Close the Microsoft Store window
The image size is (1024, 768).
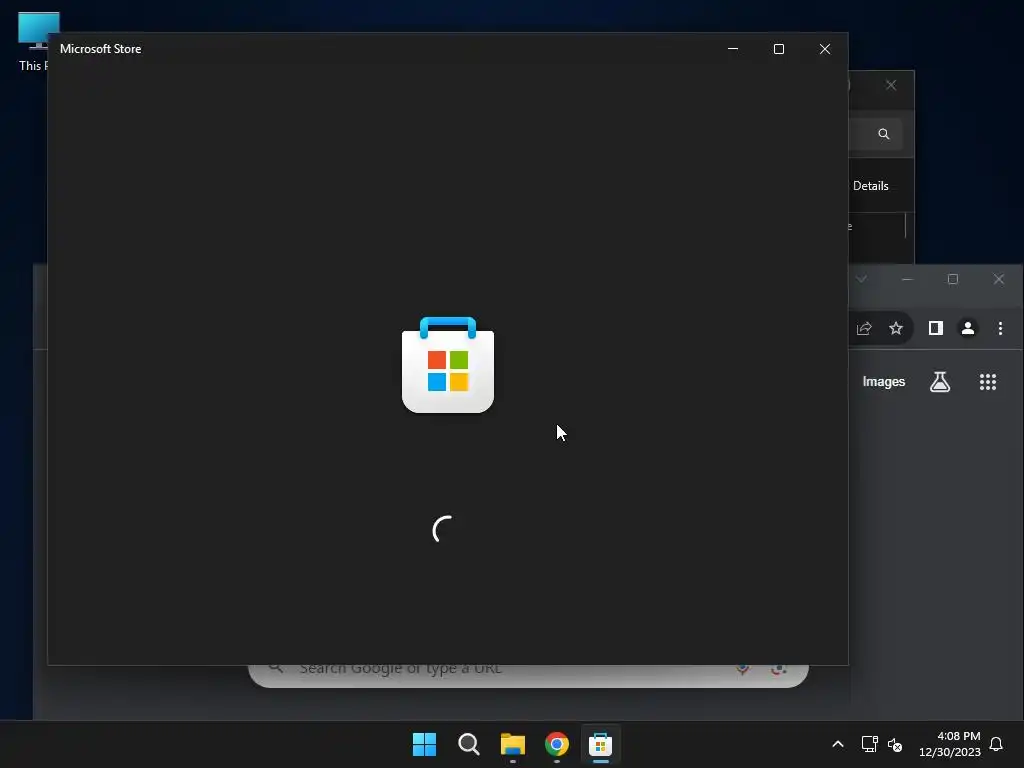(825, 49)
